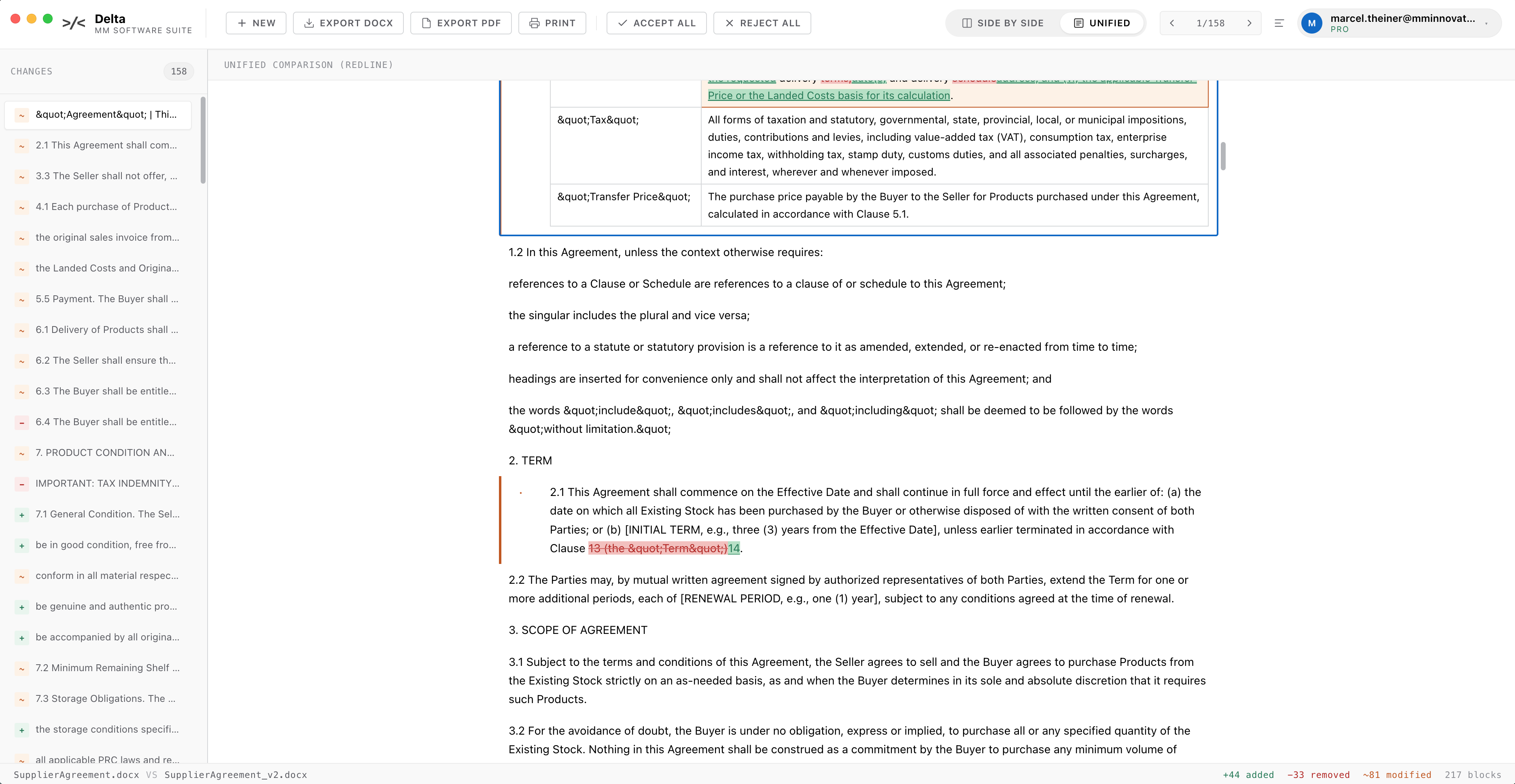1515x784 pixels.
Task: Reject all changes
Action: [x=762, y=23]
